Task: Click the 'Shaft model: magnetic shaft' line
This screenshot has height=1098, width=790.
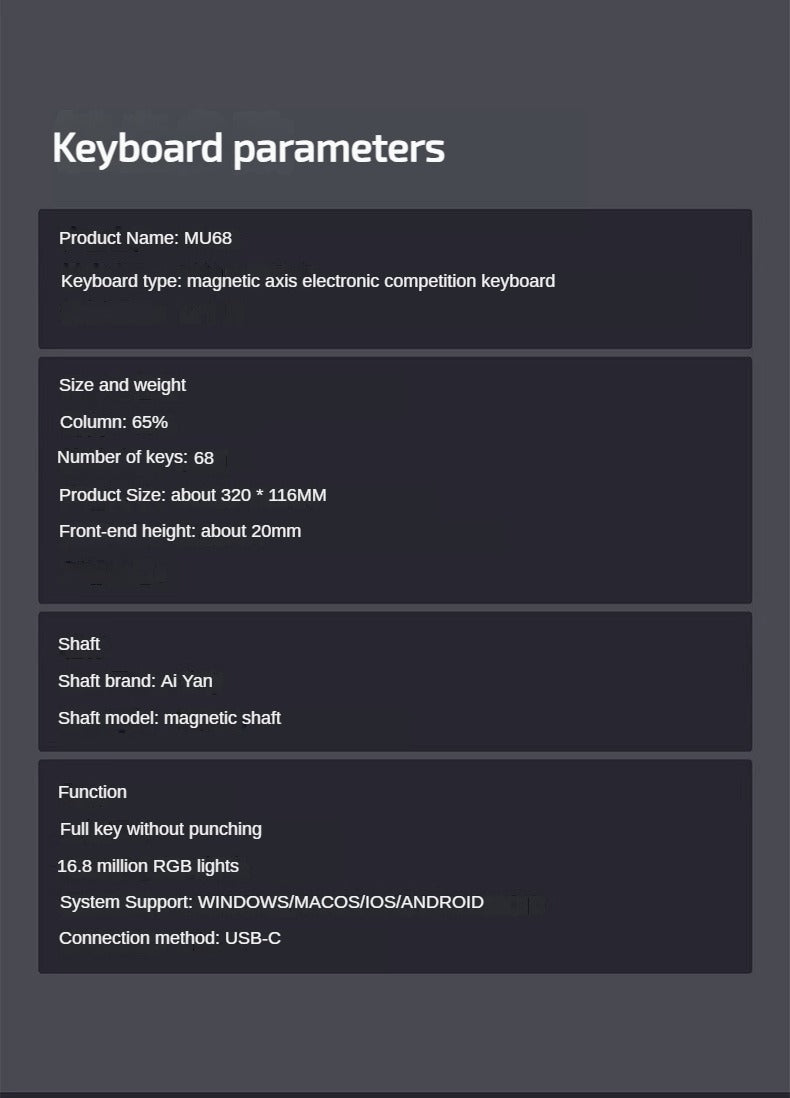Action: coord(169,718)
